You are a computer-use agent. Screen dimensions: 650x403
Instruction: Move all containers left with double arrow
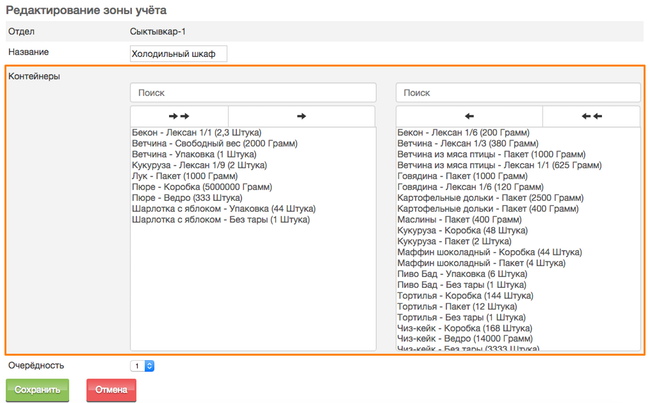[x=592, y=117]
